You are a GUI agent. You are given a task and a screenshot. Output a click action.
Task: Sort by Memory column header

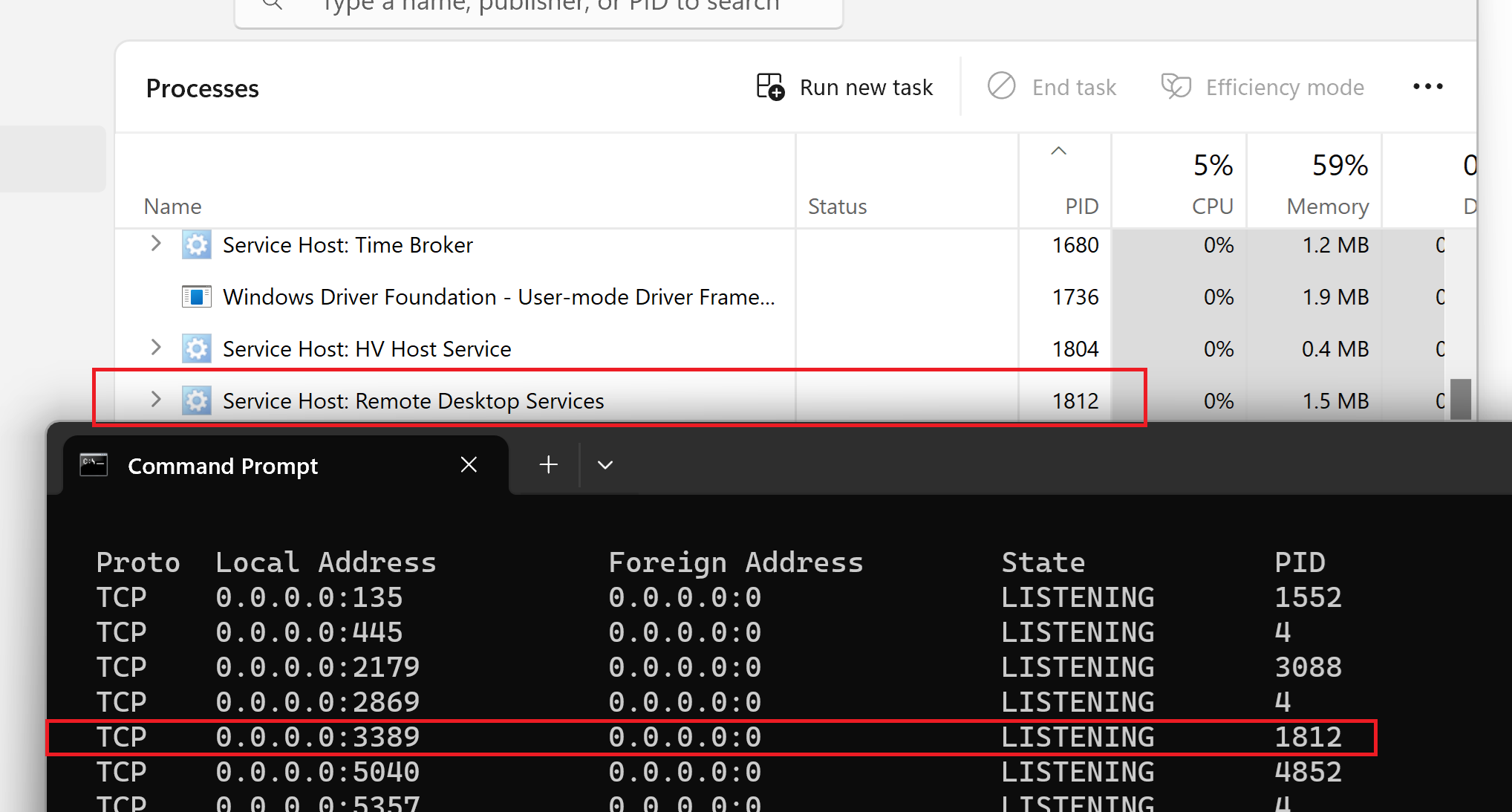[x=1327, y=206]
